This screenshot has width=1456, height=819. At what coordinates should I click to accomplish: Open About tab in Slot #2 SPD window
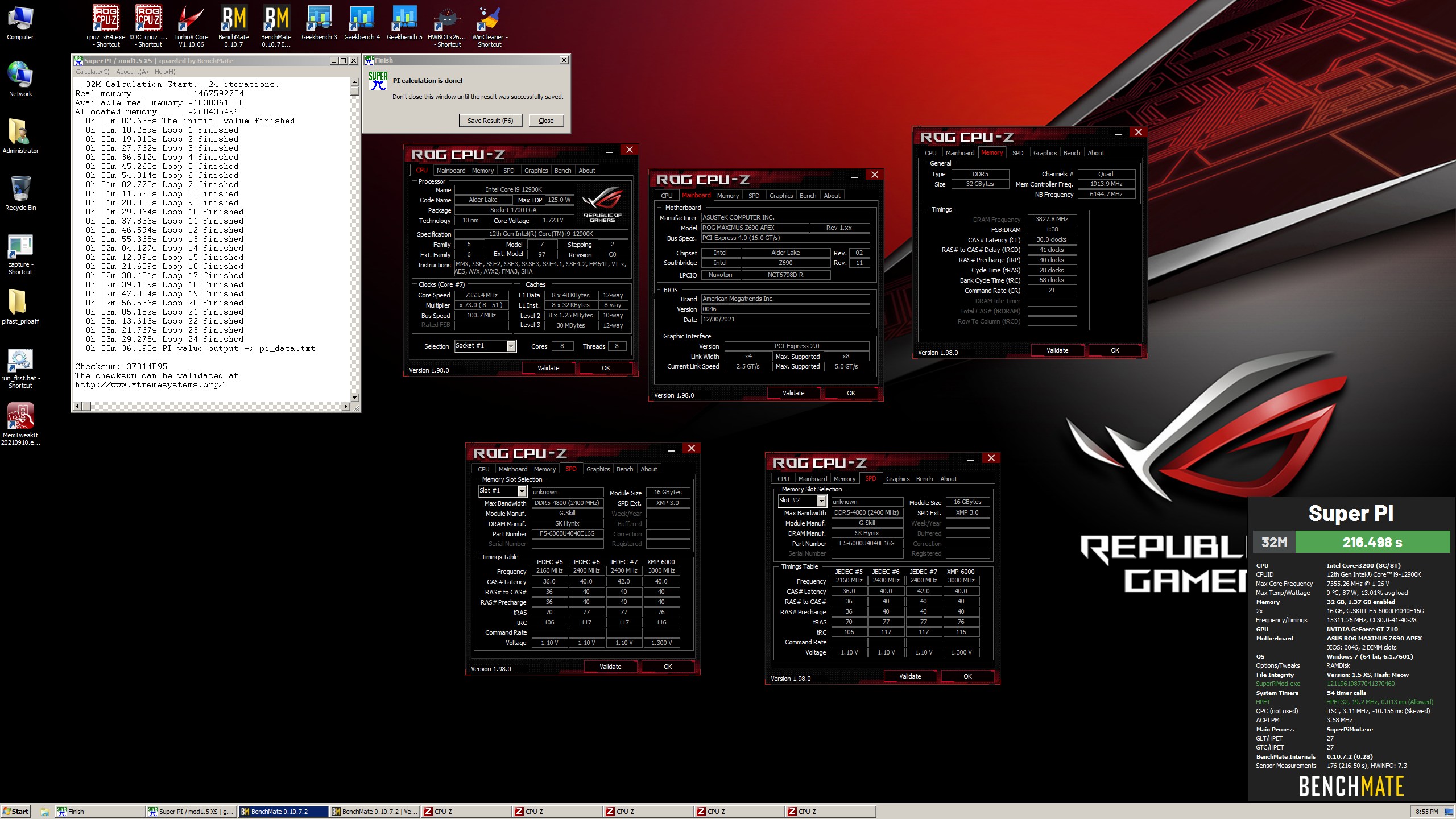point(948,479)
